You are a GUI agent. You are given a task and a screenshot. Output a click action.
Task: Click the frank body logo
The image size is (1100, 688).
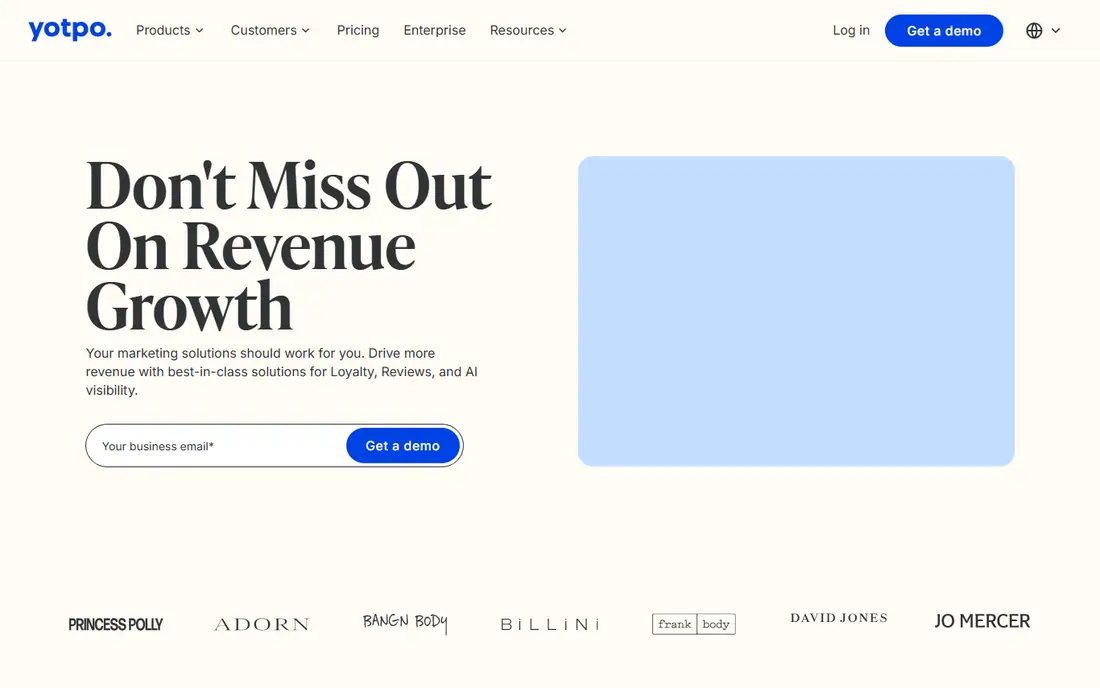pyautogui.click(x=694, y=624)
